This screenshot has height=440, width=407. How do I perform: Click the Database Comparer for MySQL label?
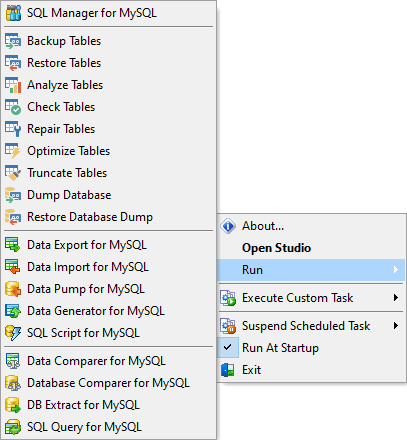pos(108,383)
